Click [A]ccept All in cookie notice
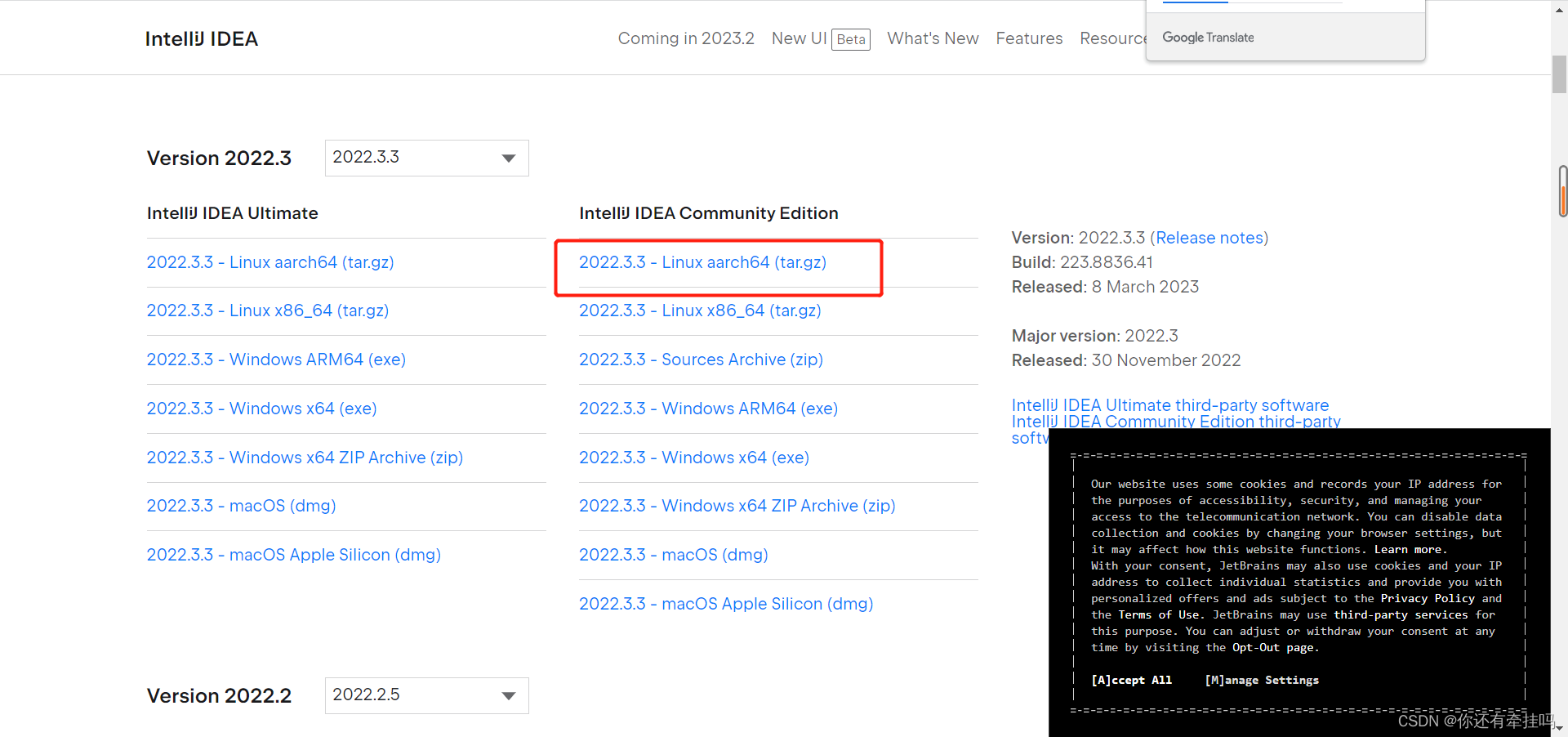 point(1131,680)
